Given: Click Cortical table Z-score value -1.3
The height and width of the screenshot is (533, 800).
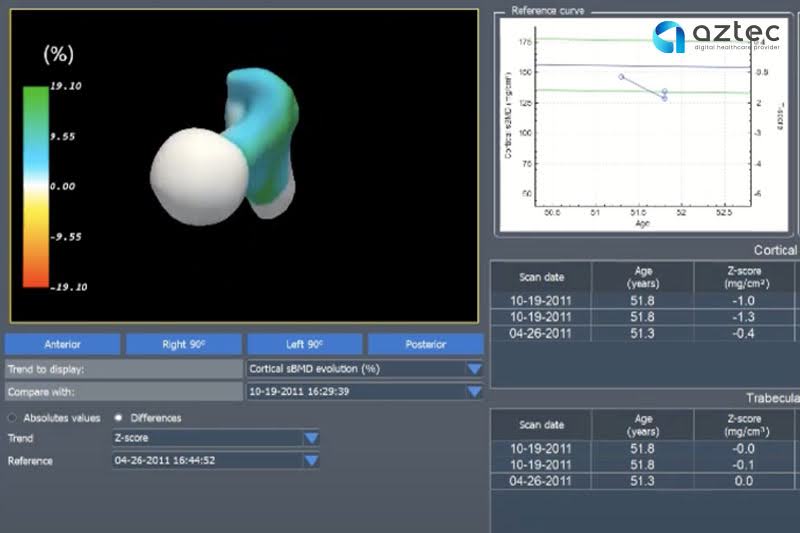Looking at the screenshot, I should pos(743,317).
